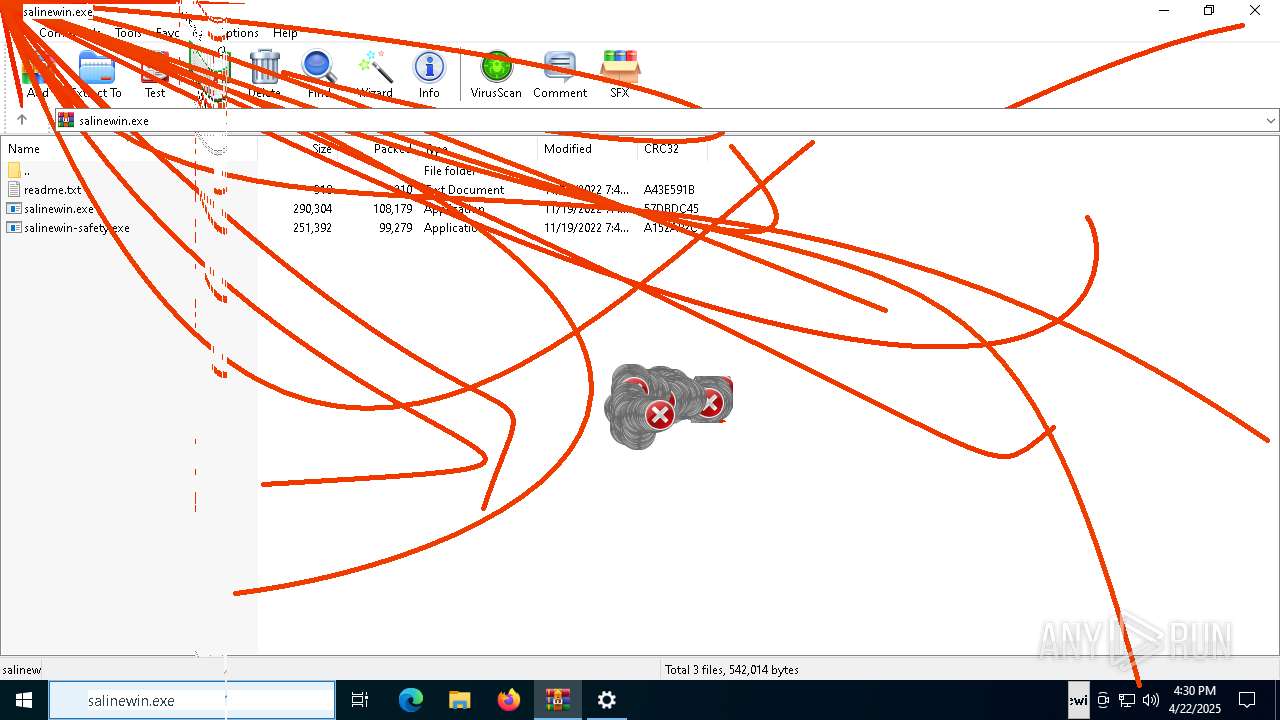Screen dimensions: 1280x720
Task: Show archive Info
Action: pos(429,75)
